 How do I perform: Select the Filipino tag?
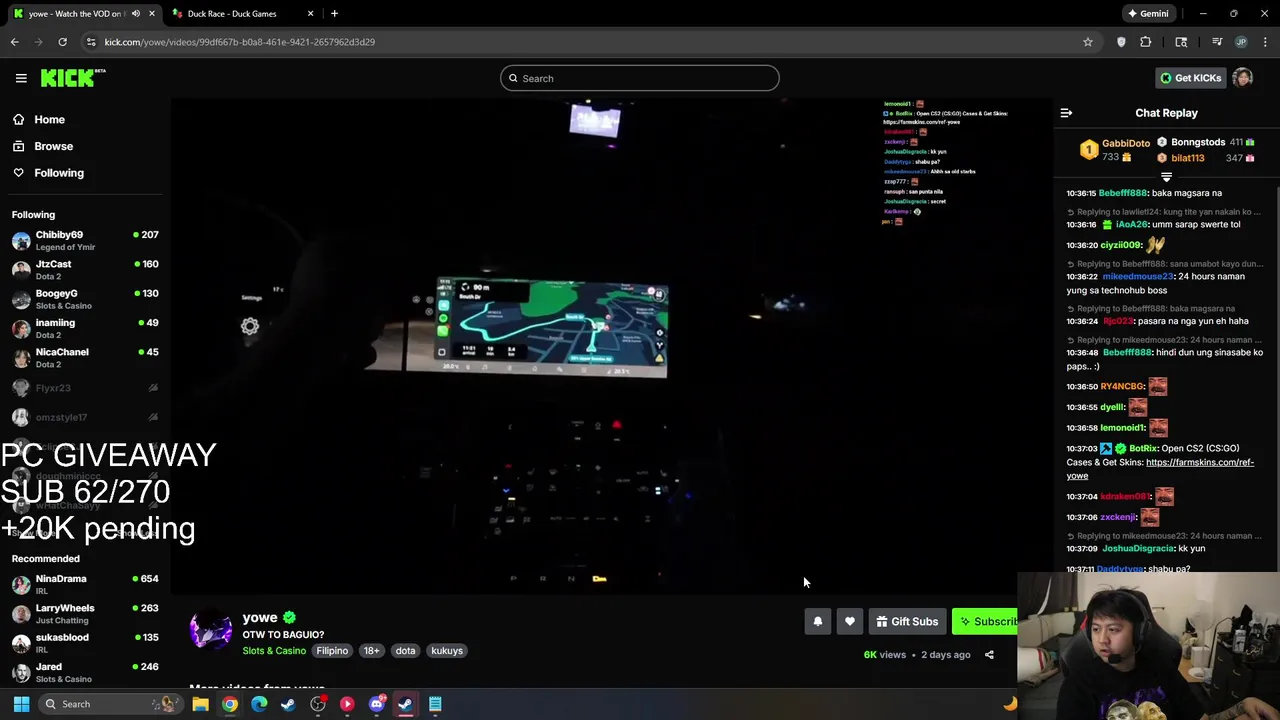tap(332, 651)
